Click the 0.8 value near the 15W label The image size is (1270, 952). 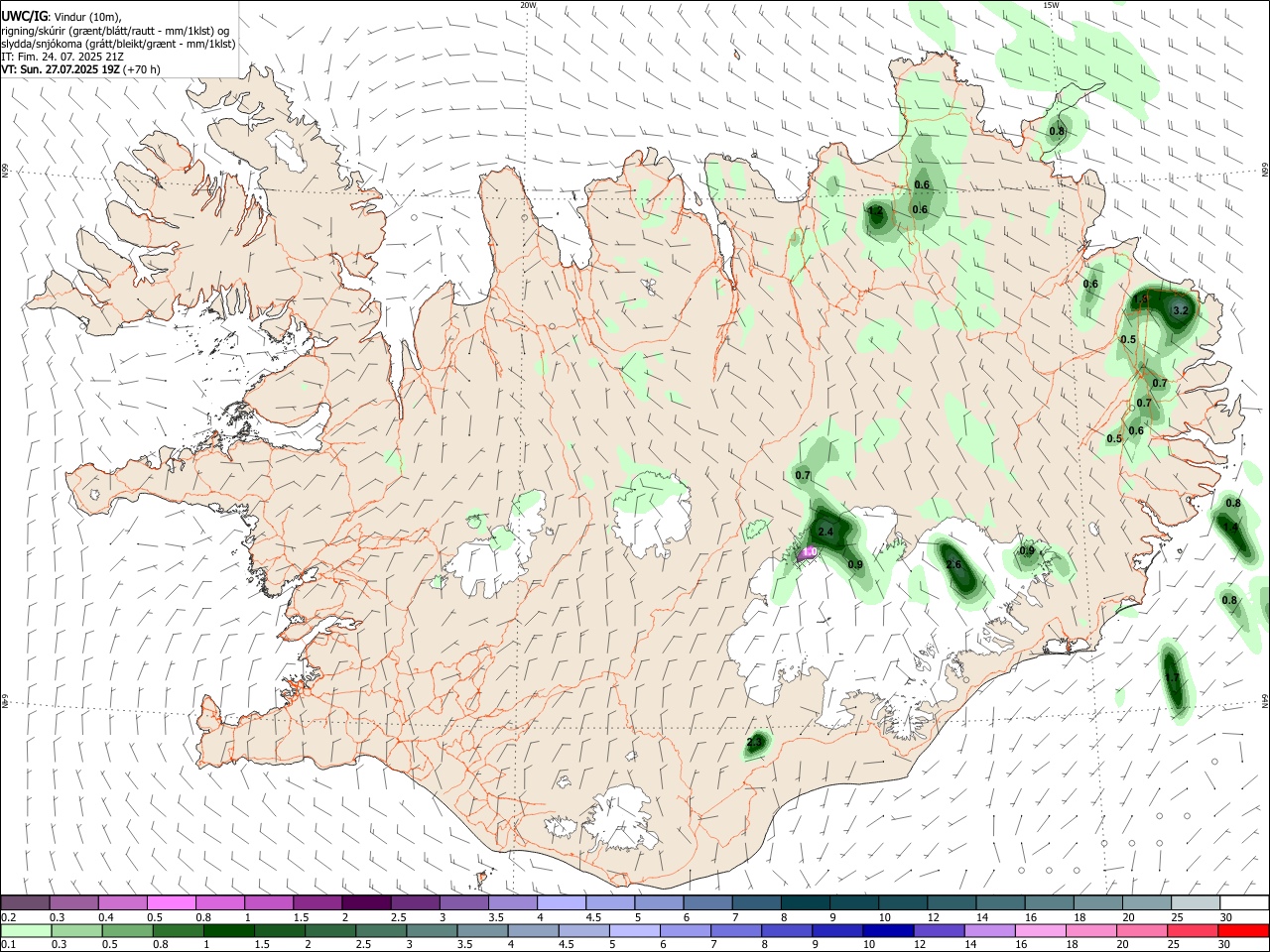pyautogui.click(x=1057, y=131)
